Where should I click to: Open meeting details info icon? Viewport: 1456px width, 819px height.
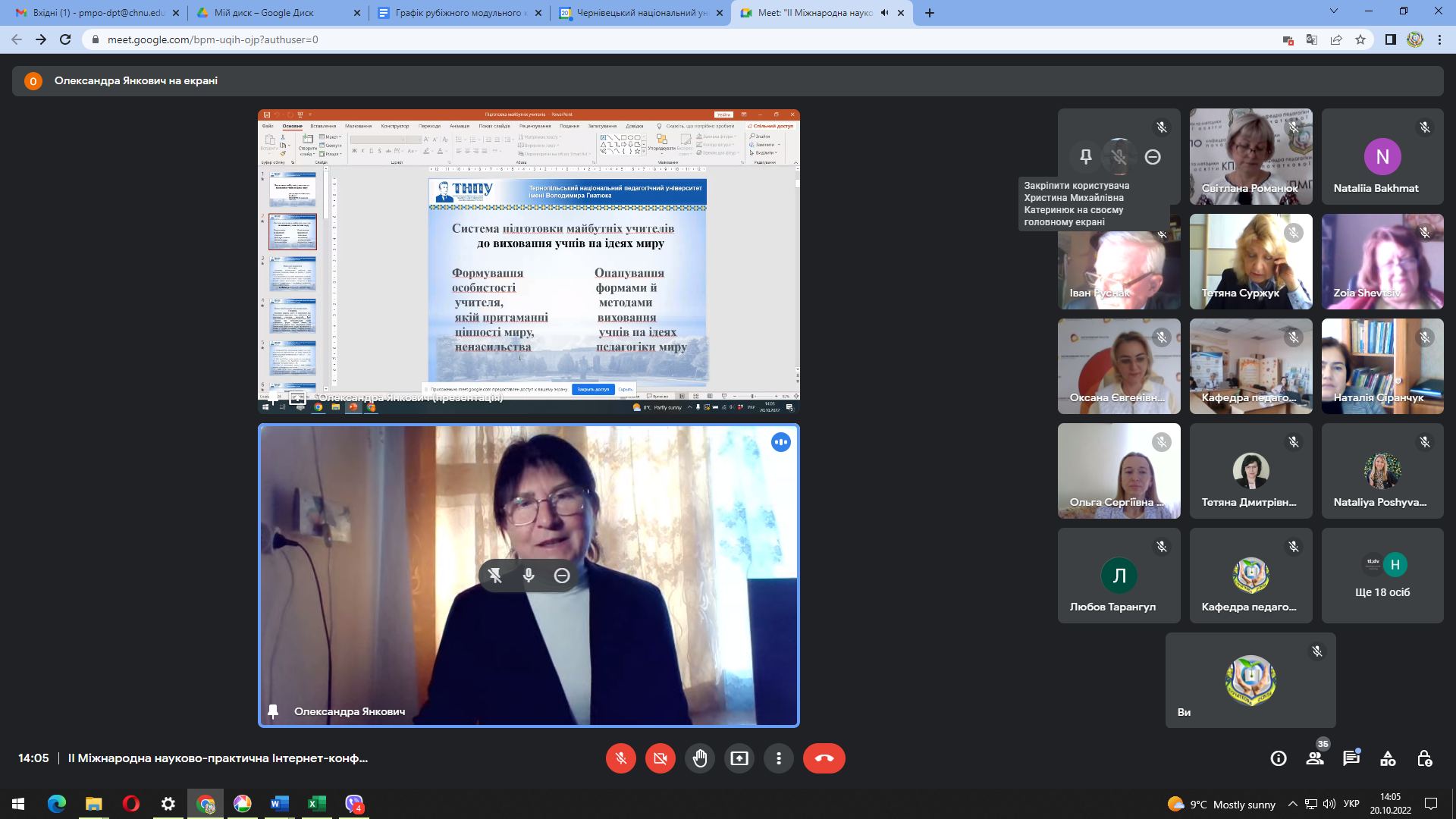(1279, 758)
